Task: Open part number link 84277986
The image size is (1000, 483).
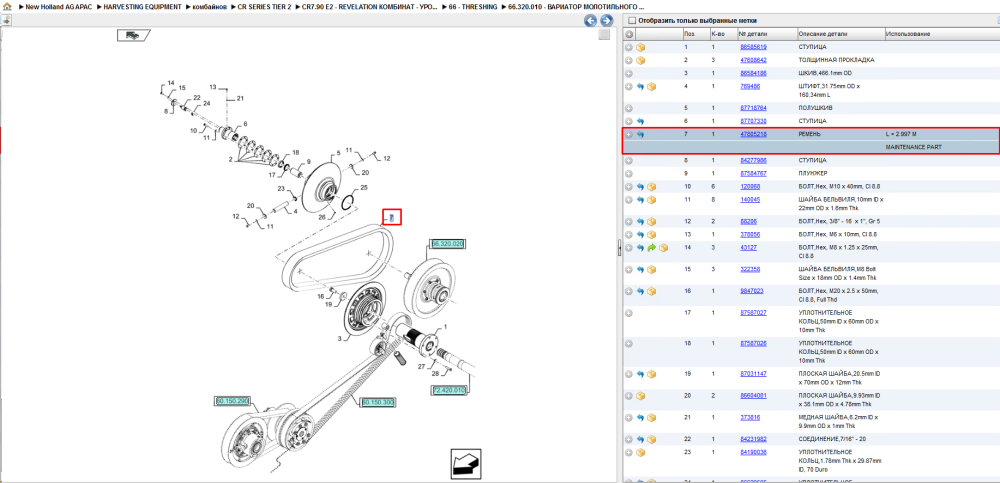Action: pos(753,161)
